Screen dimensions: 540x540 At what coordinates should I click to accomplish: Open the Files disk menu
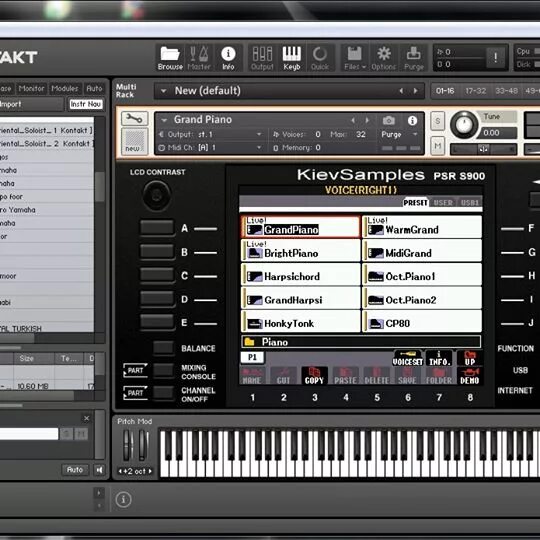coord(355,58)
